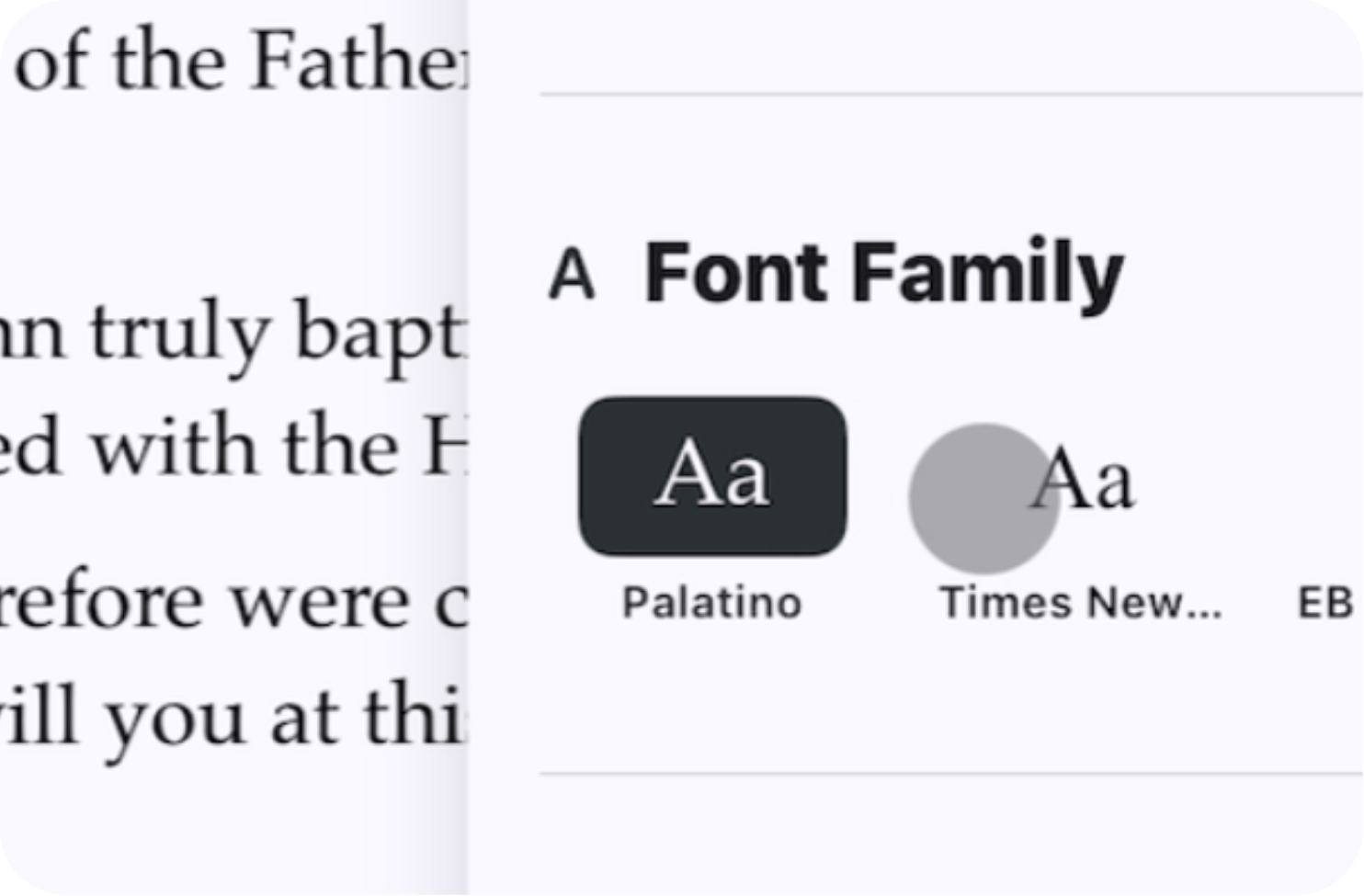
Task: Tap the Palatino label text
Action: coord(712,603)
